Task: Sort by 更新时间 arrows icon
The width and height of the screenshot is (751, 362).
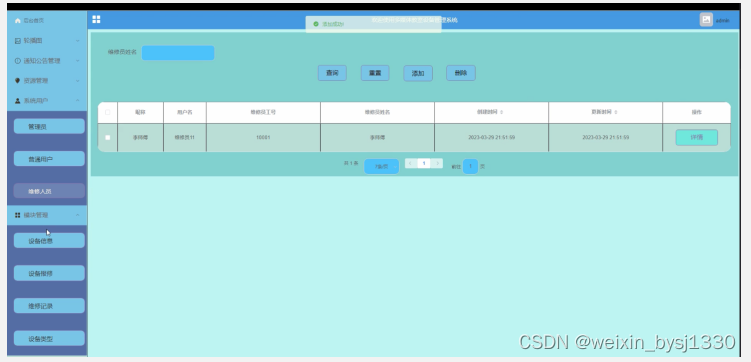Action: click(x=615, y=112)
